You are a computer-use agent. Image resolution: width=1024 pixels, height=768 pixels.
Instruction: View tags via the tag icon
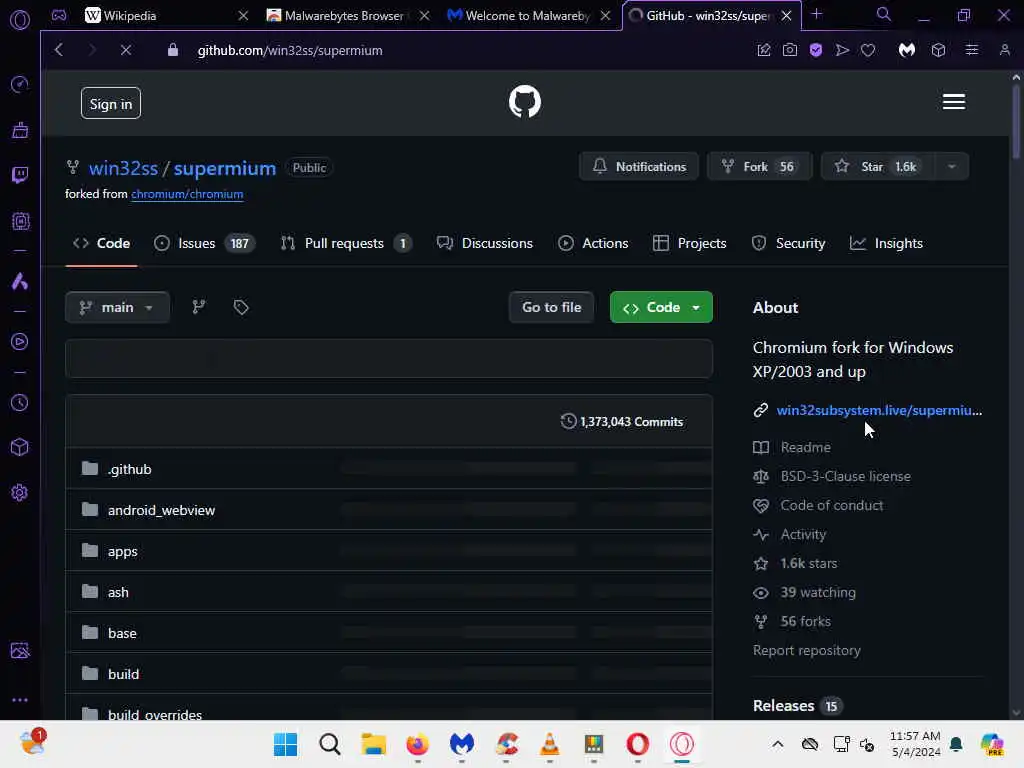(x=241, y=307)
